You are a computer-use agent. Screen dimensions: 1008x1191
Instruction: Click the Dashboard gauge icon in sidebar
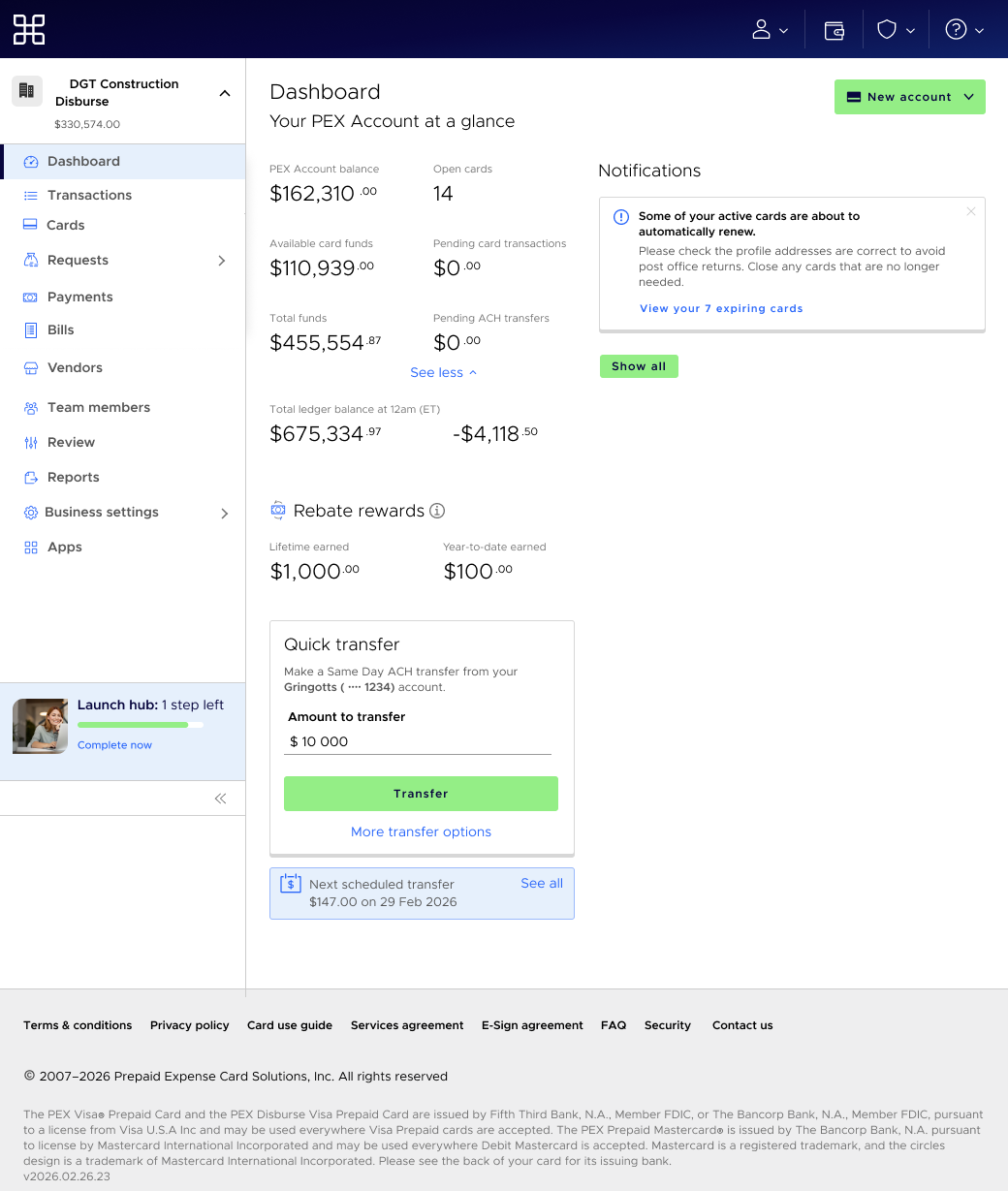click(31, 162)
